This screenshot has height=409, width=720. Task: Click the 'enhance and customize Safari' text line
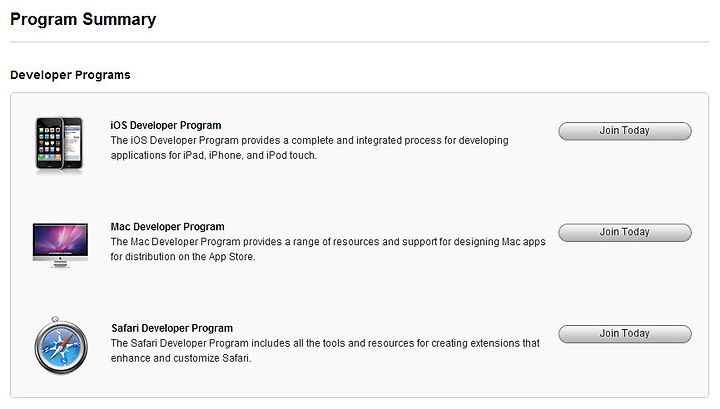(181, 359)
